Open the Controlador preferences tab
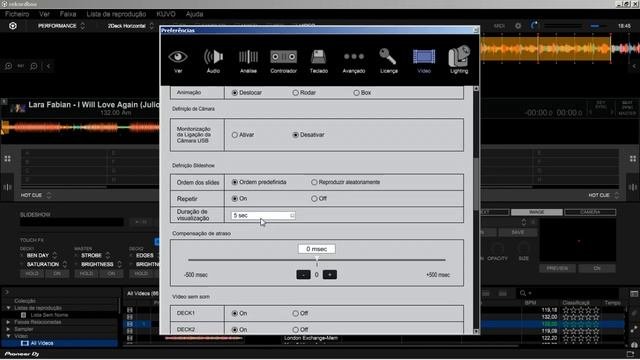 pos(283,61)
